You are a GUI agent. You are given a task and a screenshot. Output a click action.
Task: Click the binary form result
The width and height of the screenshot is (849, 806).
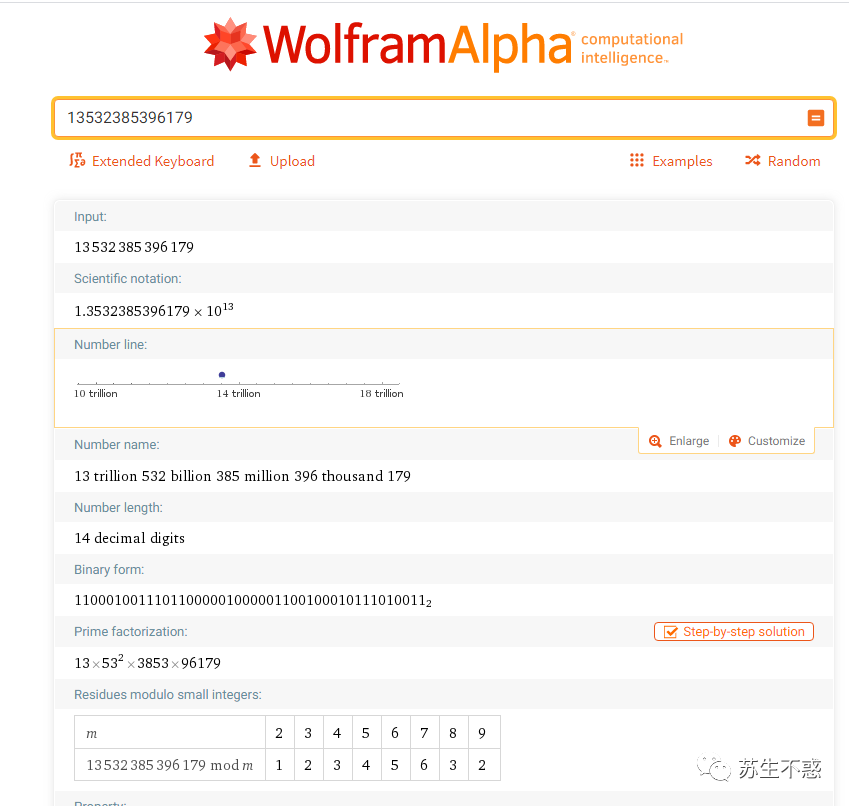point(253,601)
